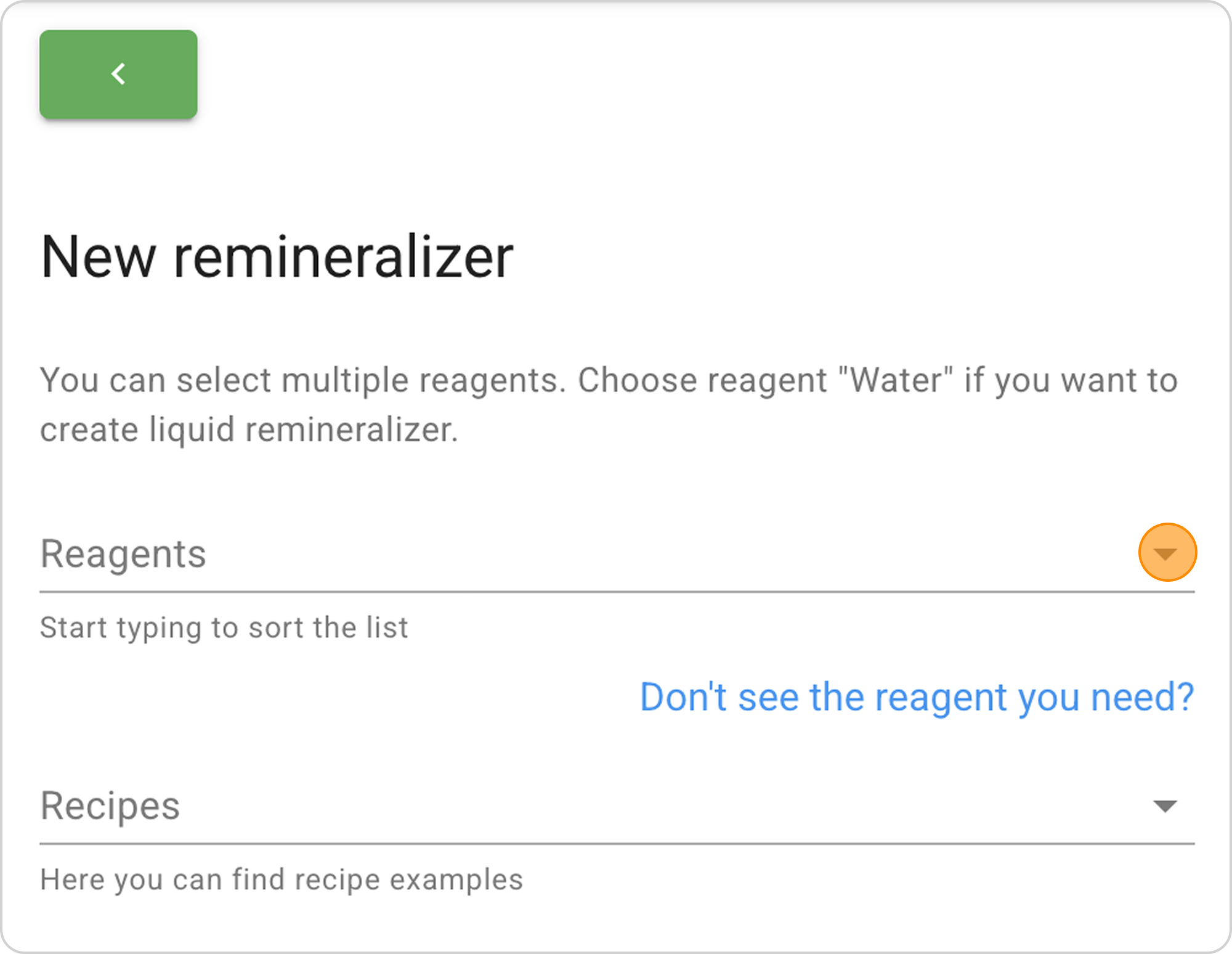Click the underline beneath the Reagents field
This screenshot has width=1232, height=954.
[x=616, y=592]
